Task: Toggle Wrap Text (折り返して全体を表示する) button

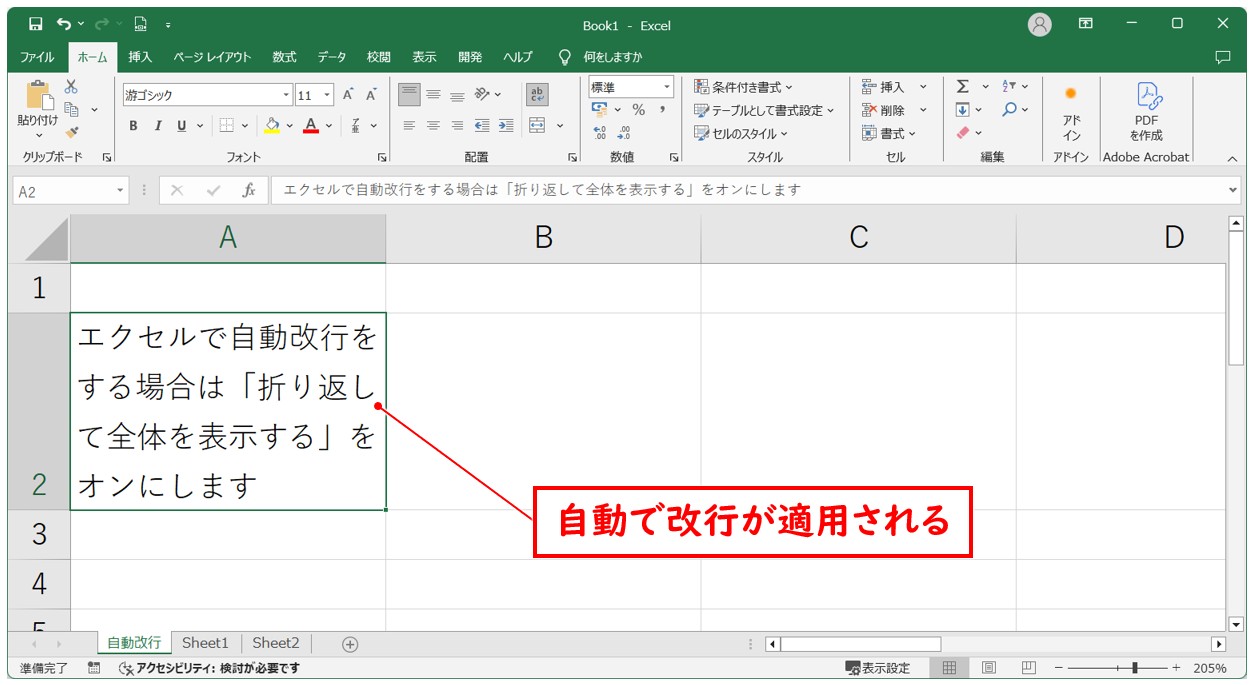Action: coord(537,94)
